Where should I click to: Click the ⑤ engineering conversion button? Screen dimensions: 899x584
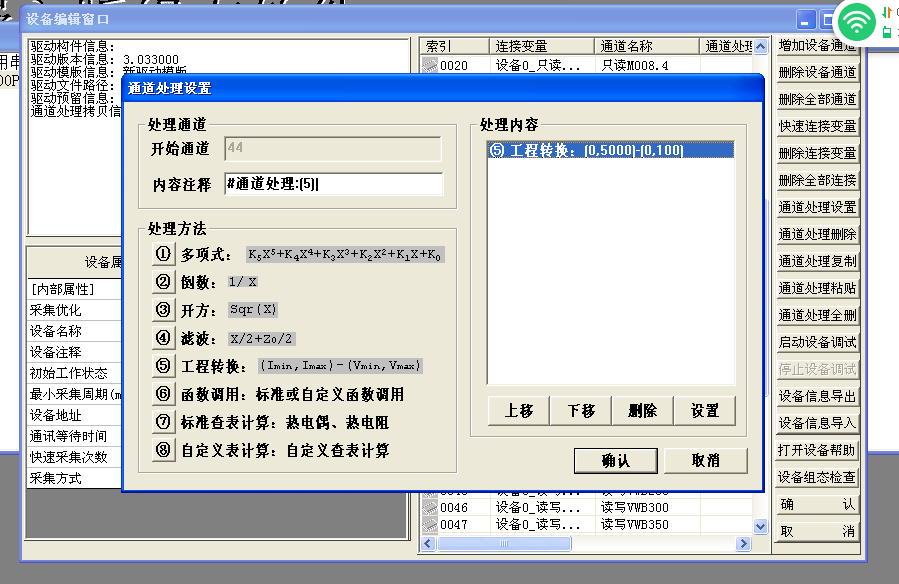point(163,366)
